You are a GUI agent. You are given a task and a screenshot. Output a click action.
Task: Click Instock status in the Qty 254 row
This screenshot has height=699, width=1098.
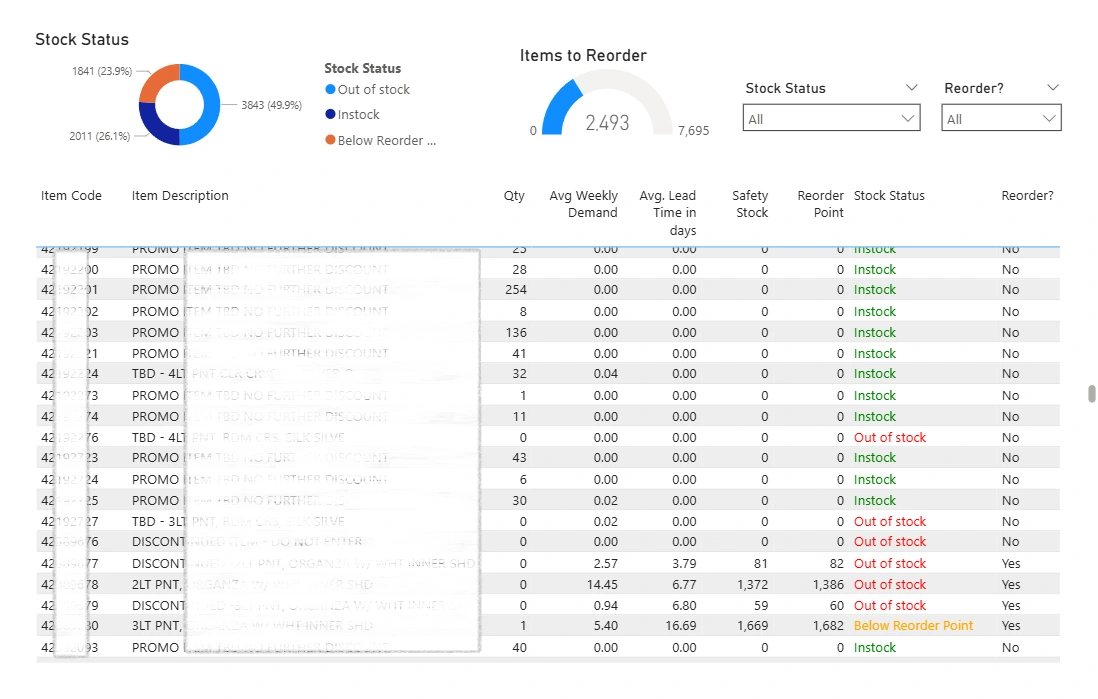875,289
